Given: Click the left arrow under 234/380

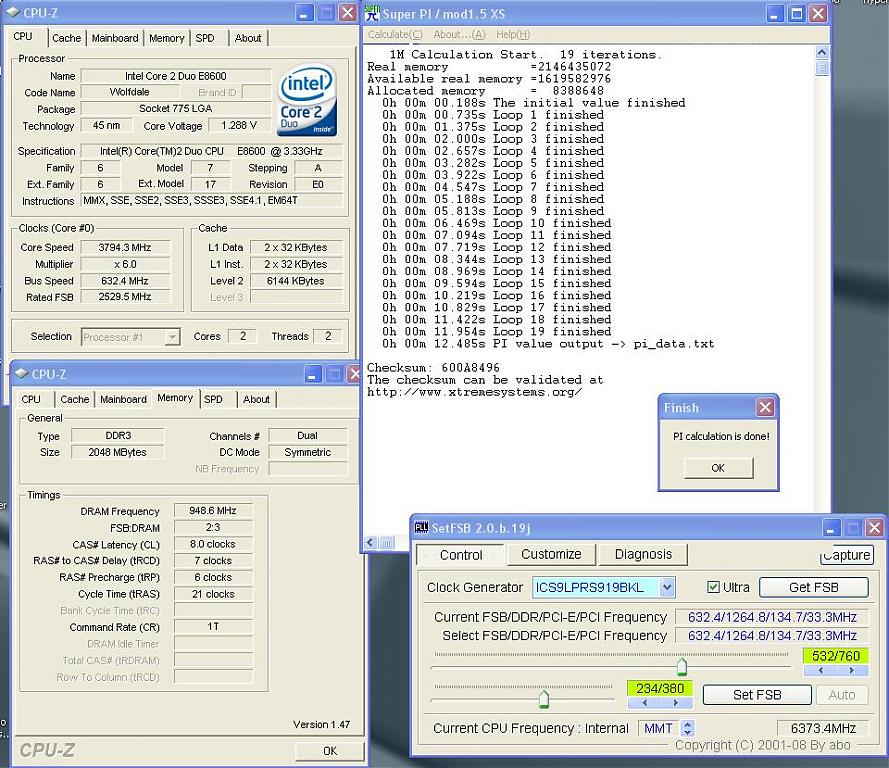Looking at the screenshot, I should [x=644, y=703].
